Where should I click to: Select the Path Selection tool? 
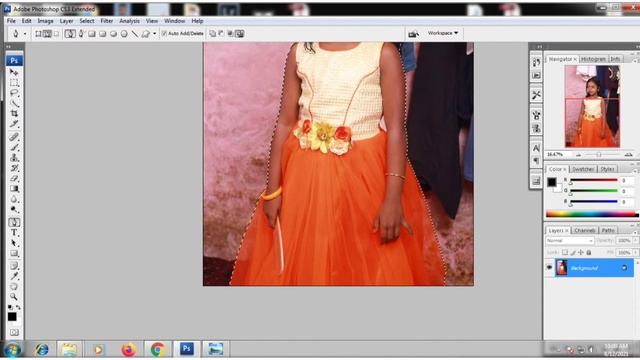point(14,243)
